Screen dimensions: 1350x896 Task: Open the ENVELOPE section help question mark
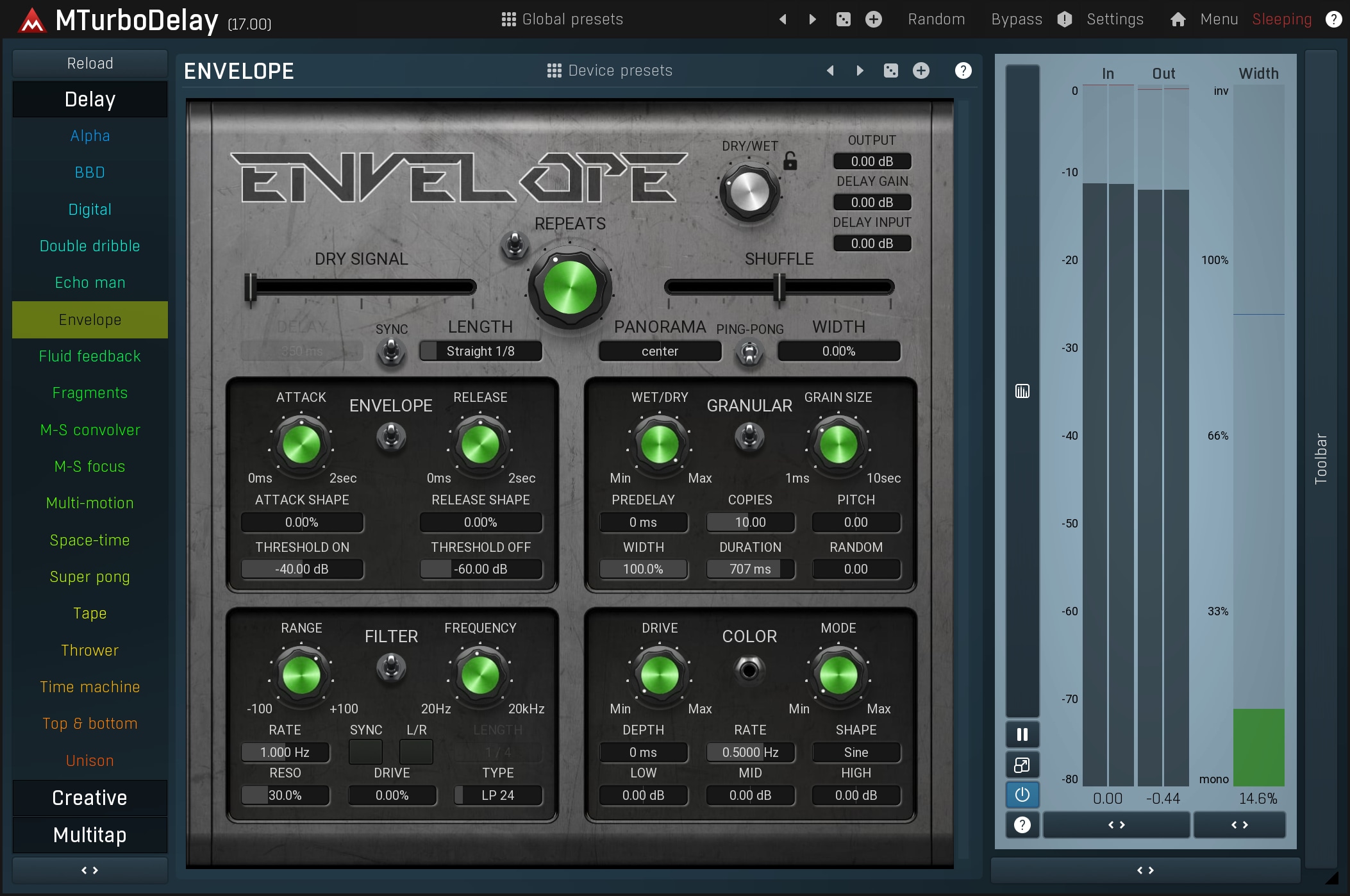962,71
